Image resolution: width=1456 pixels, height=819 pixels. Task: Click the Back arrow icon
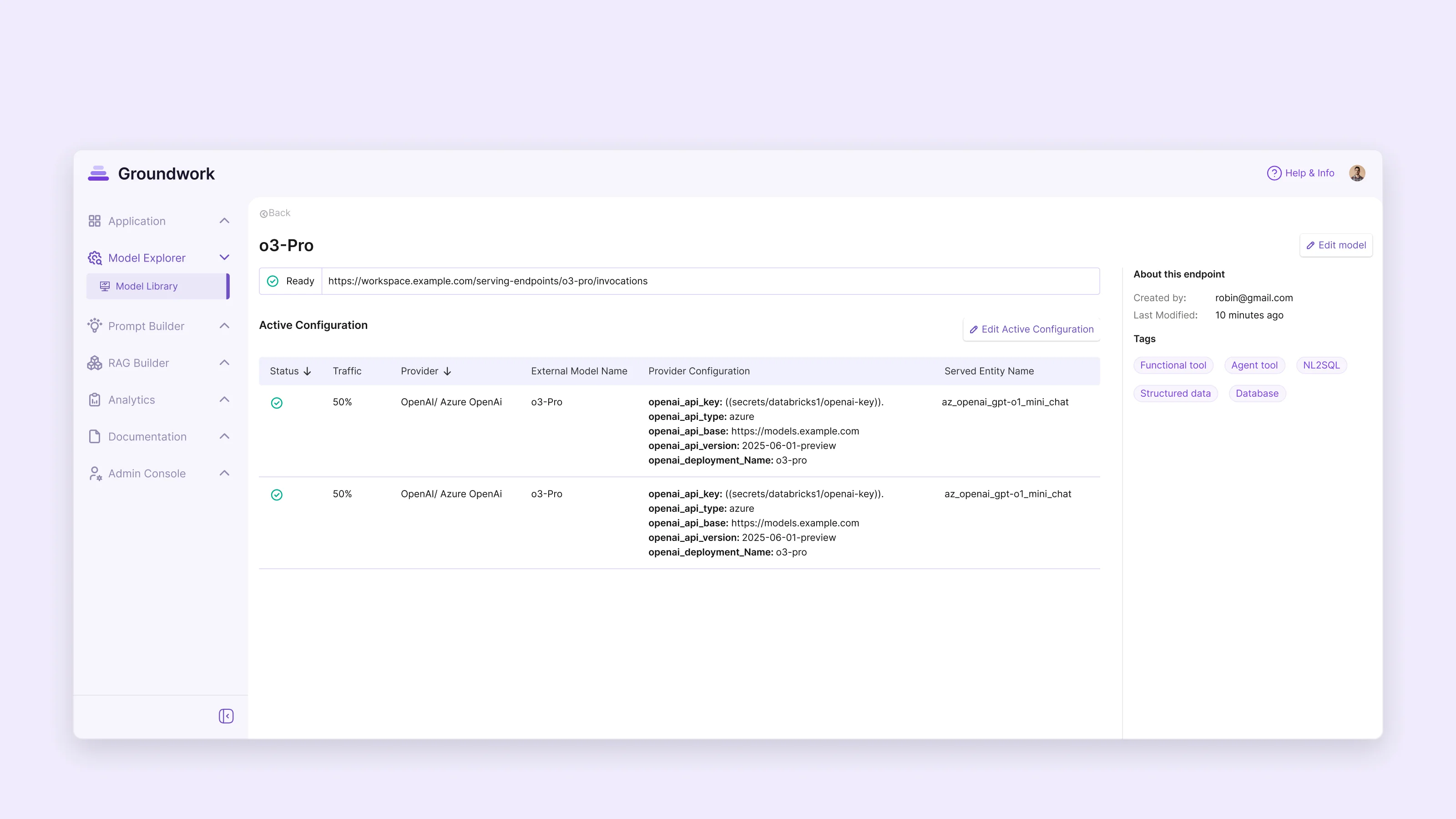click(263, 214)
